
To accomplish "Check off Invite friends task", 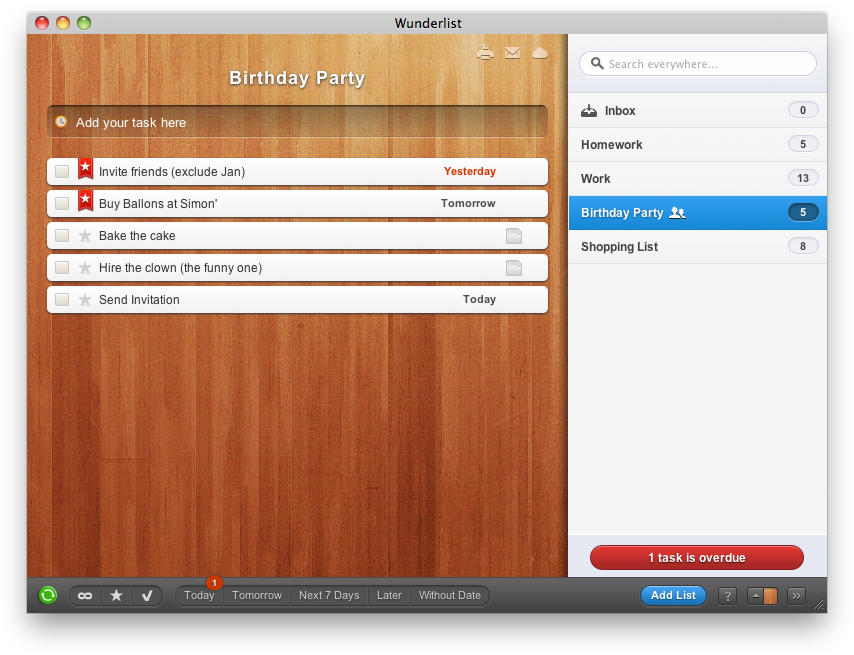I will (x=62, y=172).
